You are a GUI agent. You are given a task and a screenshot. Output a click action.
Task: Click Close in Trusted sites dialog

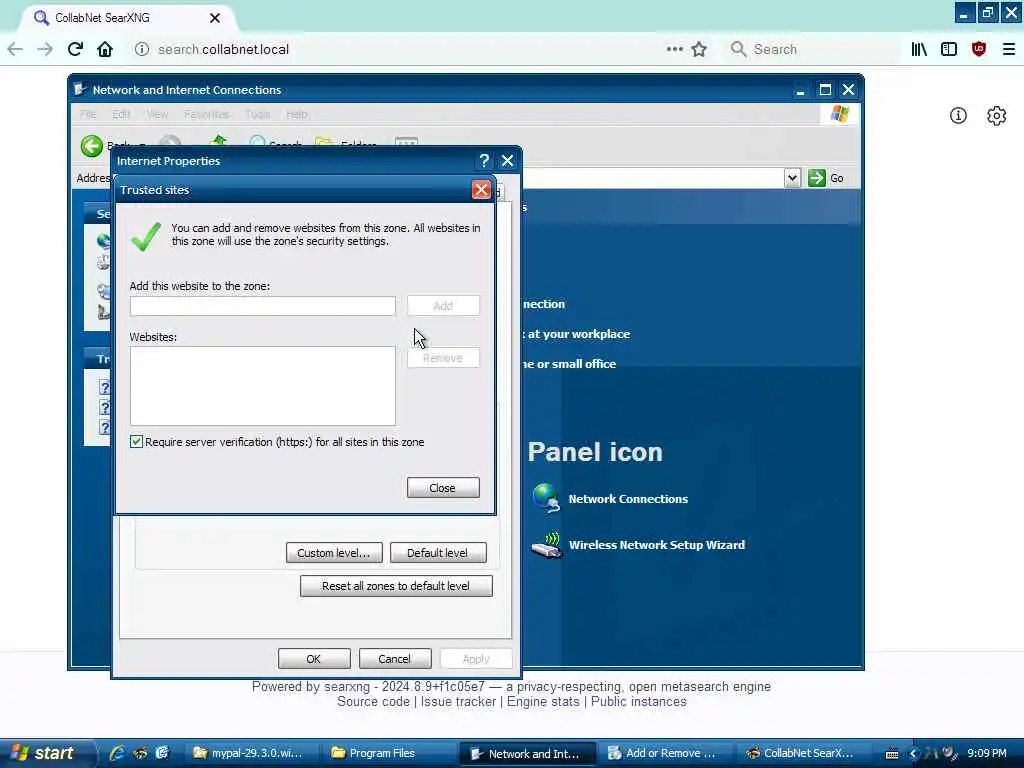coord(443,488)
